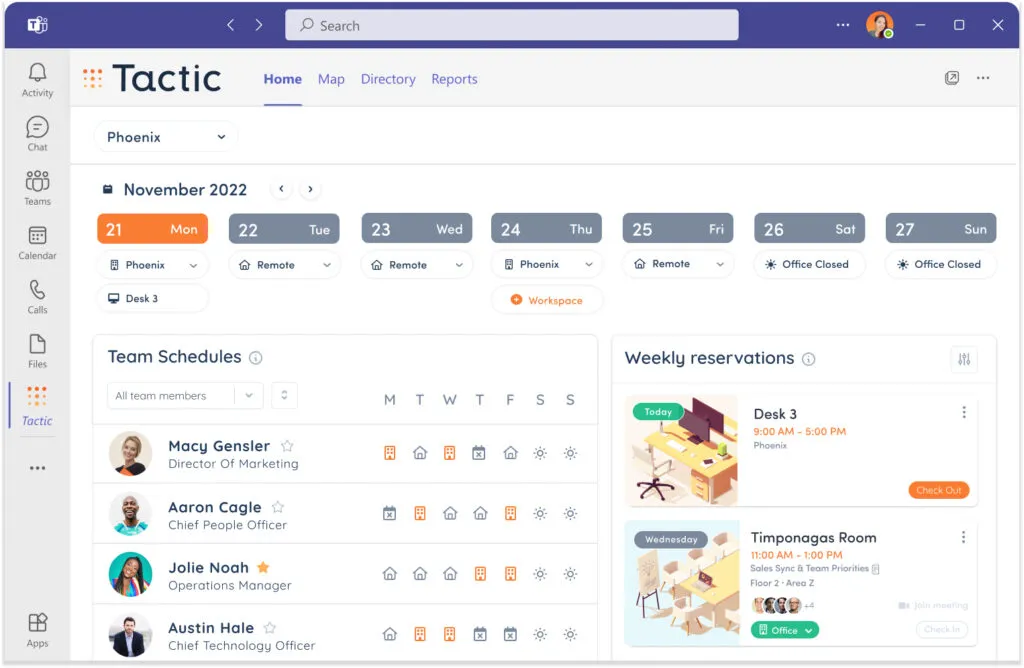This screenshot has height=668, width=1024.
Task: Click Macy Gensler's Monday office icon
Action: tap(390, 453)
